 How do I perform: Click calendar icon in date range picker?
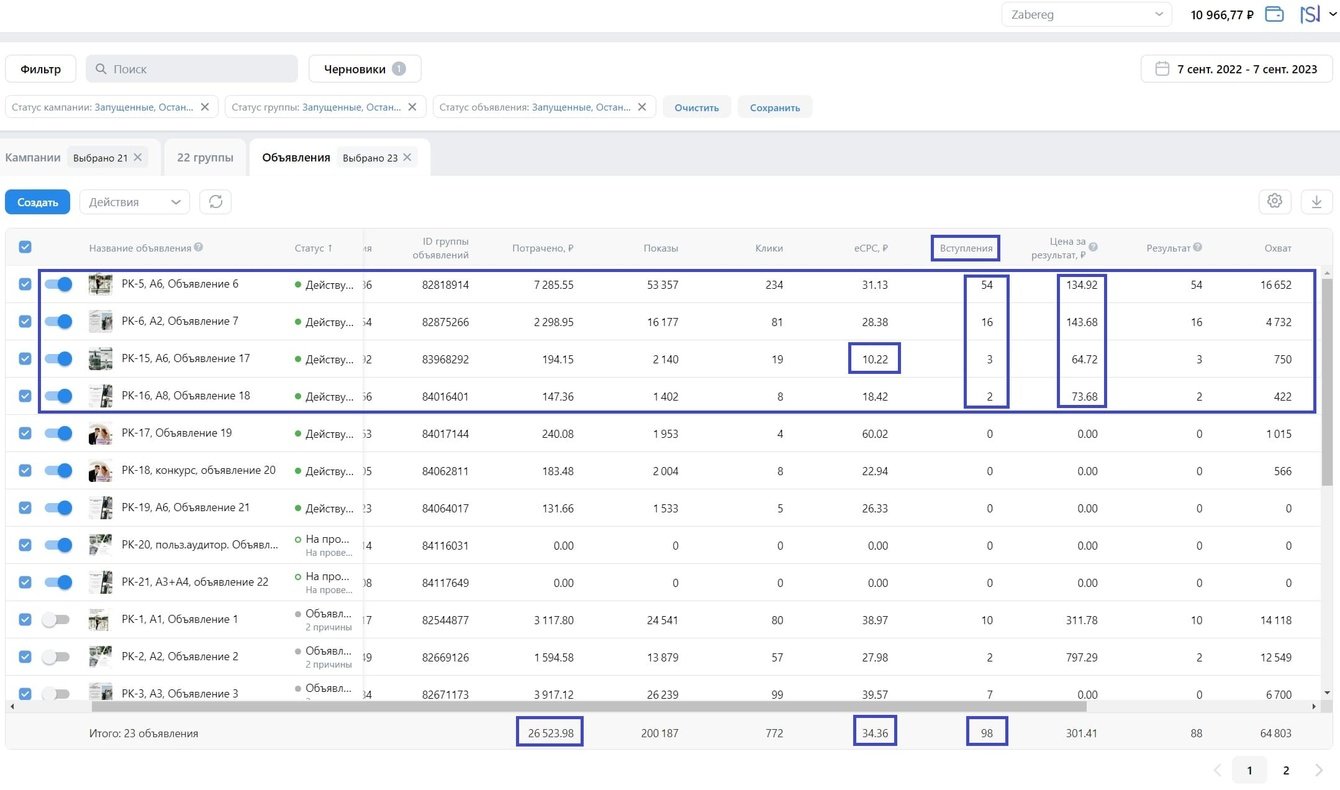pos(1162,69)
